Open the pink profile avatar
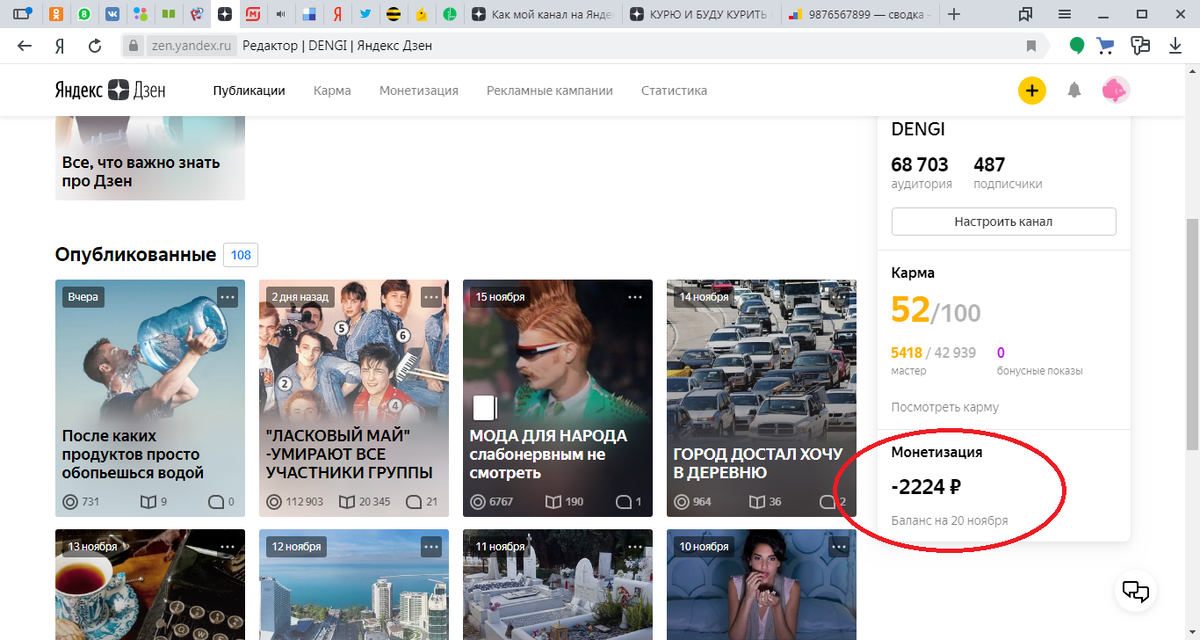This screenshot has height=640, width=1200. tap(1116, 90)
